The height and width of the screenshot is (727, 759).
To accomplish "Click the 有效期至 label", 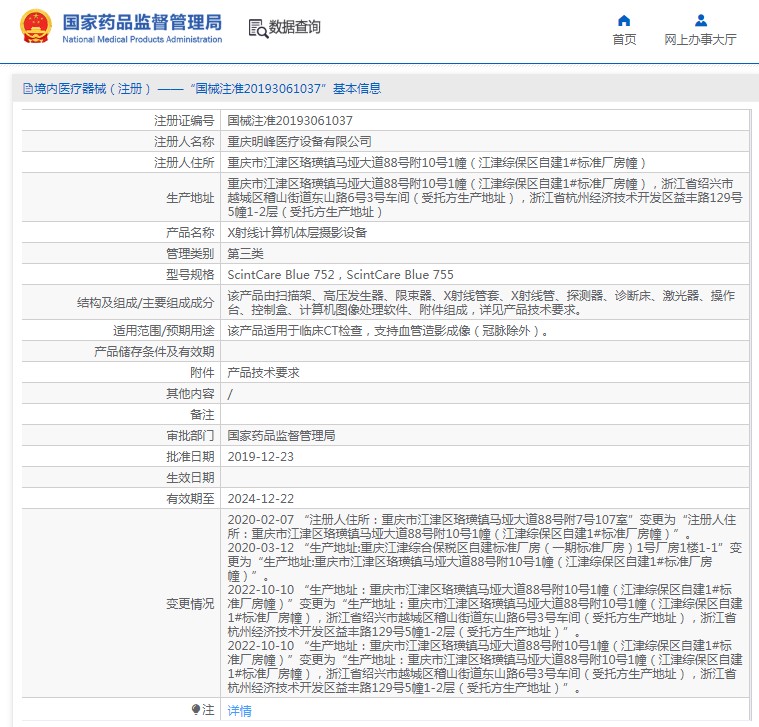I will (x=190, y=499).
